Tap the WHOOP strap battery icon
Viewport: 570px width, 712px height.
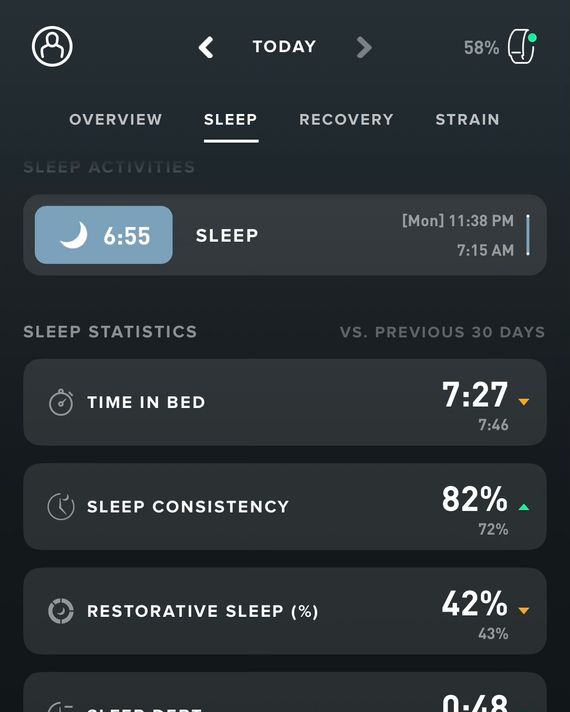click(522, 47)
